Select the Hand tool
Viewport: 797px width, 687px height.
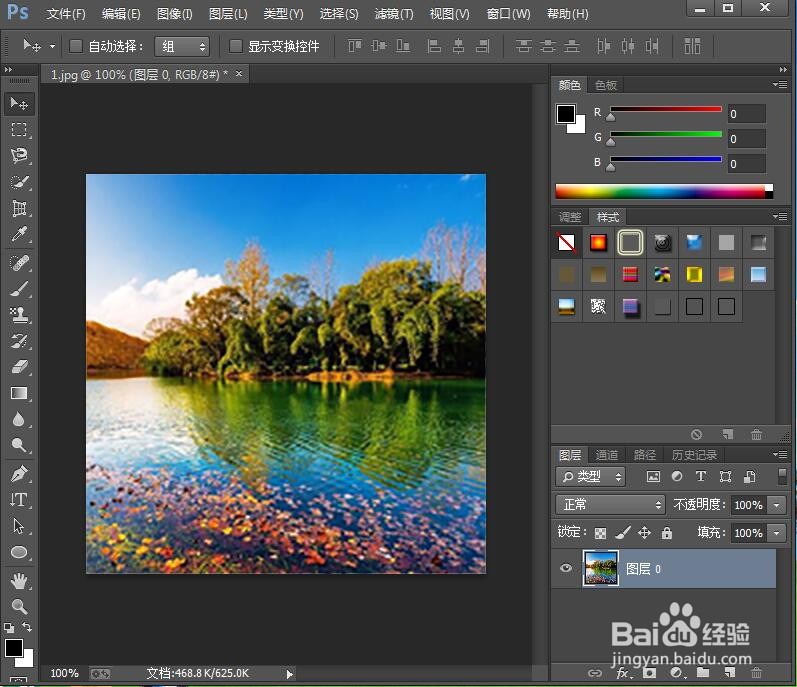(19, 581)
